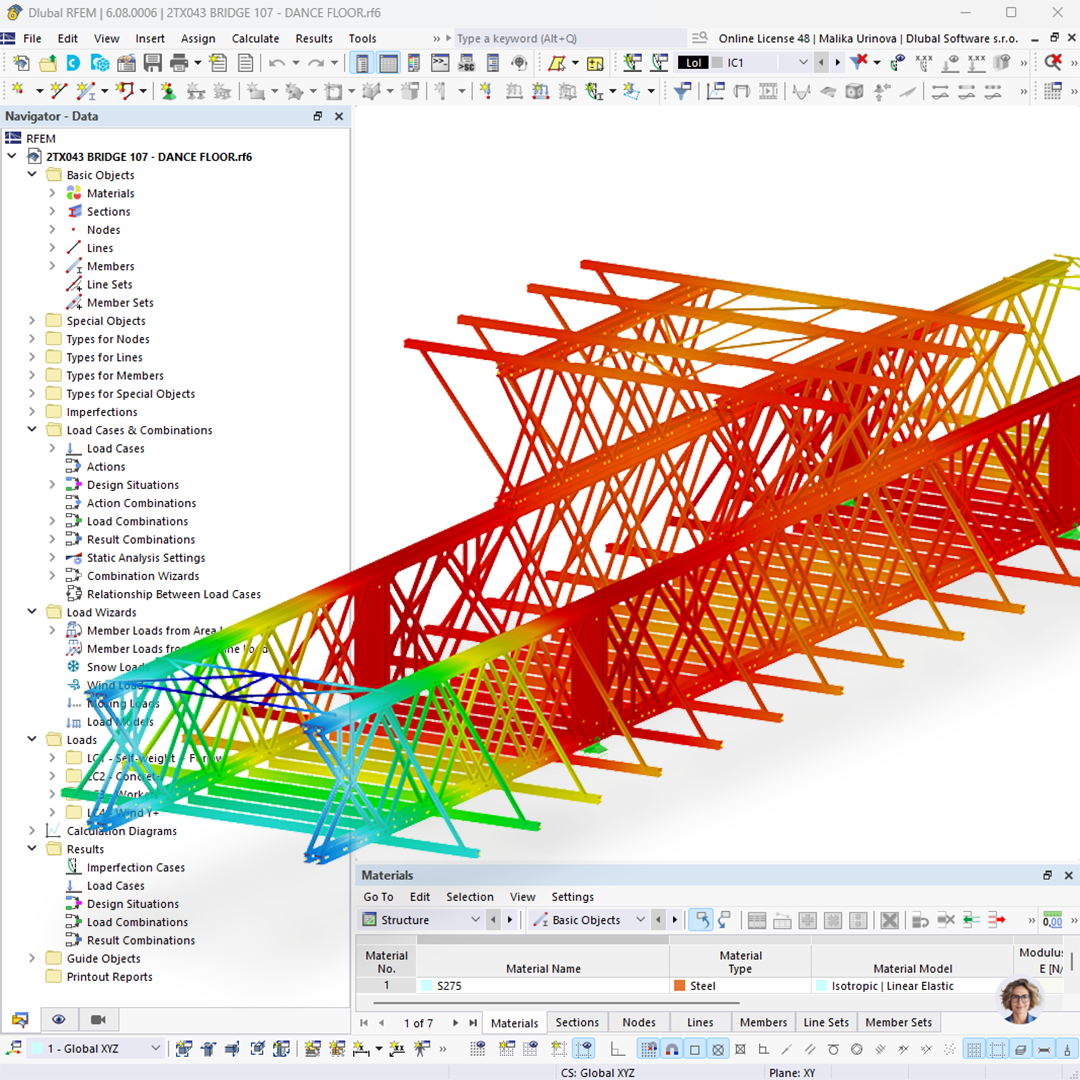Click the New Model icon
The height and width of the screenshot is (1080, 1080).
click(21, 63)
